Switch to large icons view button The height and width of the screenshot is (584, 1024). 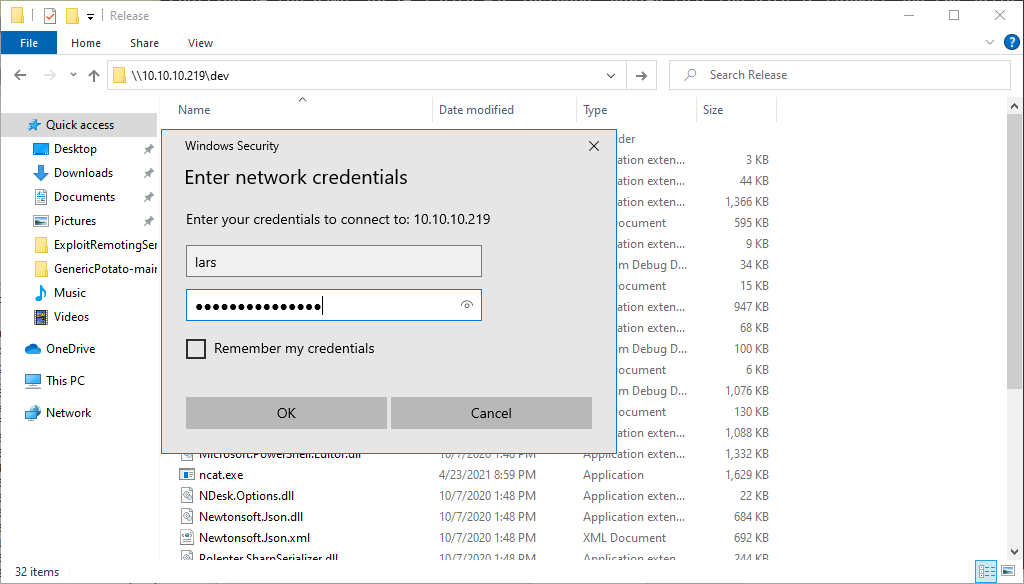point(1008,572)
